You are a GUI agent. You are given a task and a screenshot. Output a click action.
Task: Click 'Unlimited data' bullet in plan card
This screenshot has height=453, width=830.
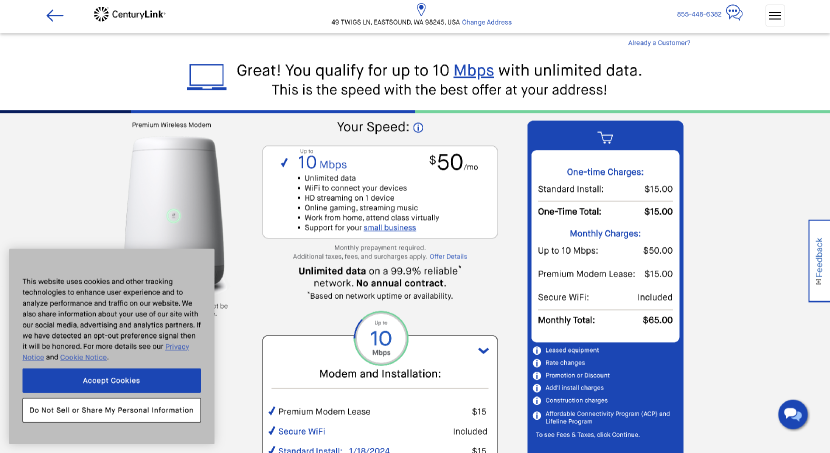pyautogui.click(x=330, y=178)
